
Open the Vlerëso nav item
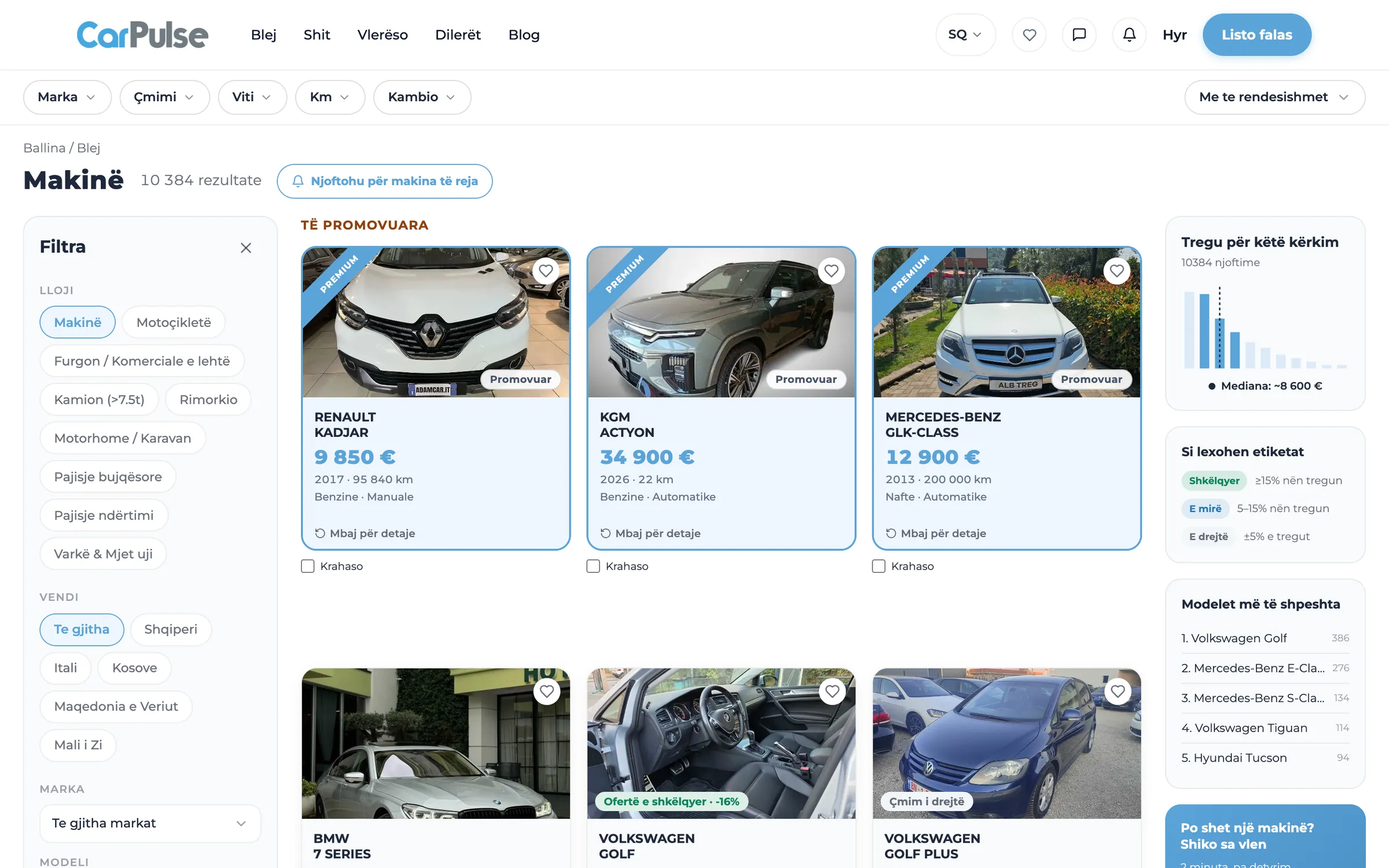[383, 35]
